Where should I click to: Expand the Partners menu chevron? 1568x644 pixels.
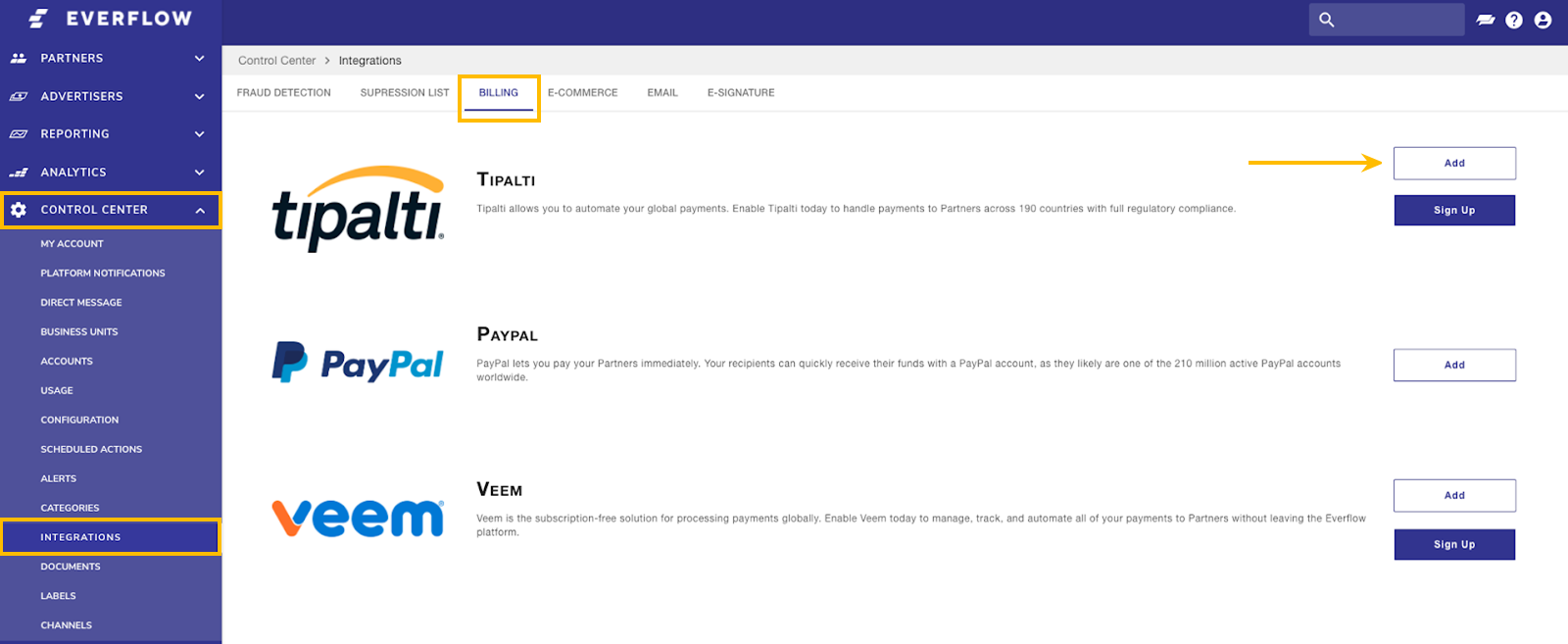(x=200, y=59)
